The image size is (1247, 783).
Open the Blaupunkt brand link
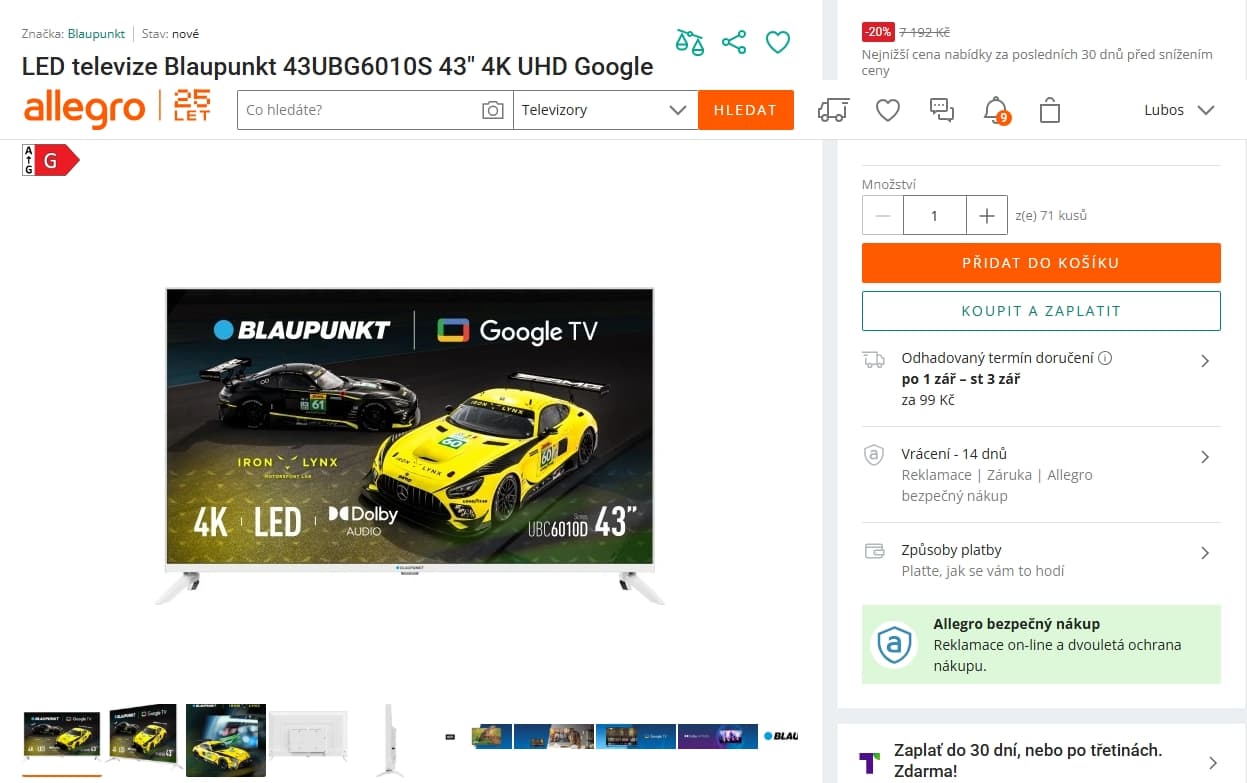click(x=96, y=34)
